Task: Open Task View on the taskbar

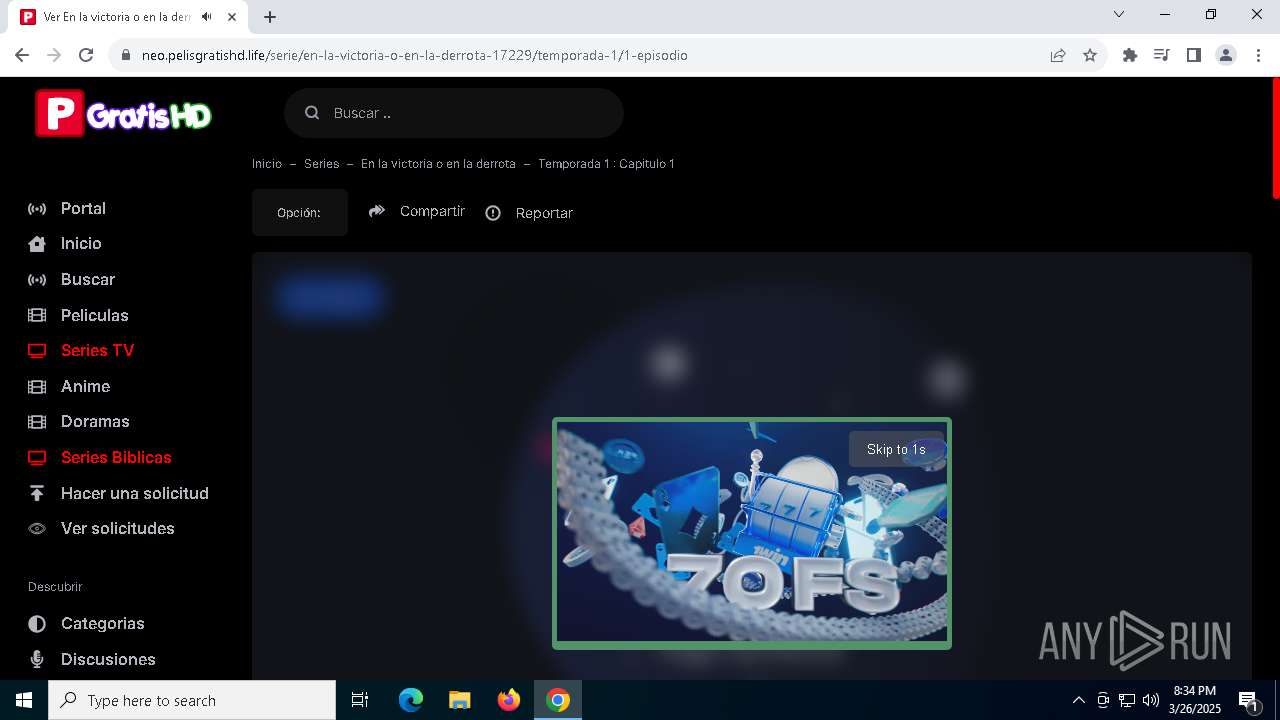Action: coord(360,700)
